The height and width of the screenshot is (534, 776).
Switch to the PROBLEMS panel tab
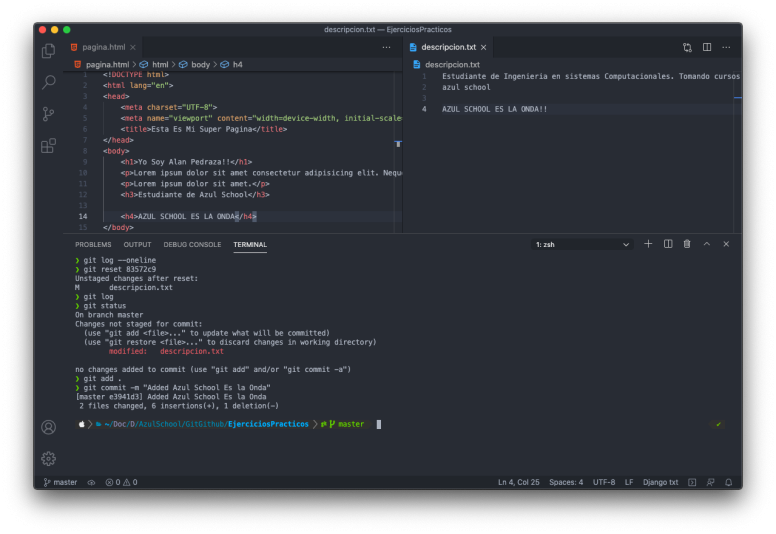click(x=93, y=244)
